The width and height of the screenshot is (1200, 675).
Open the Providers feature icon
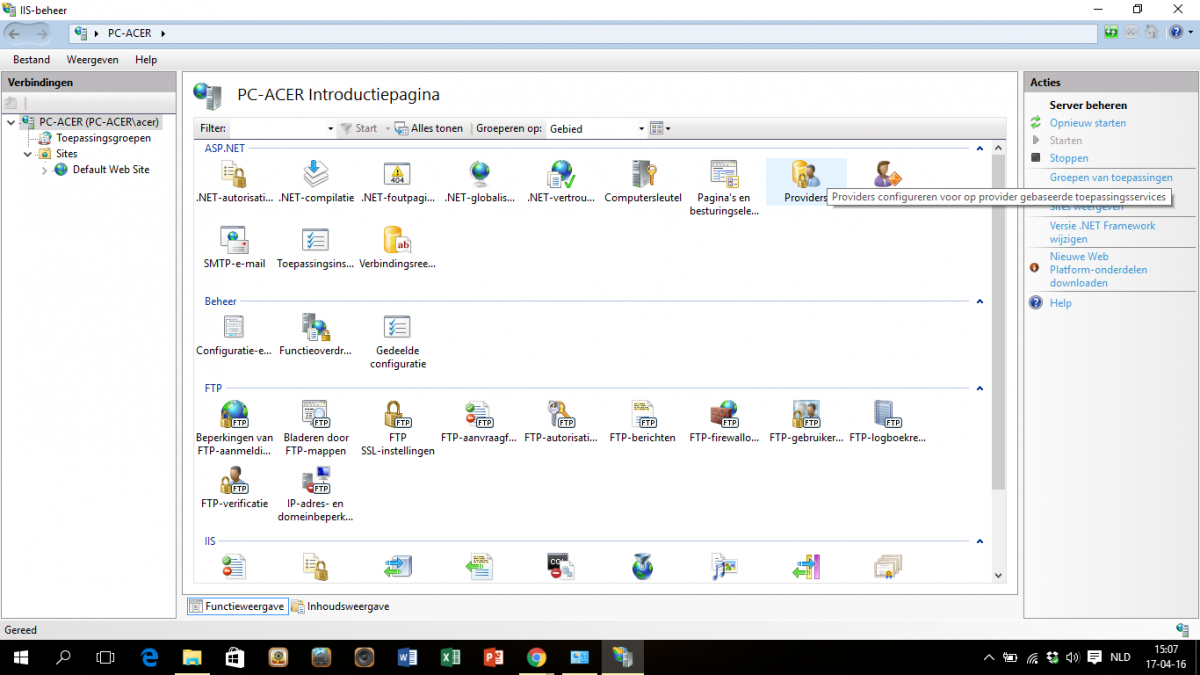pyautogui.click(x=806, y=175)
